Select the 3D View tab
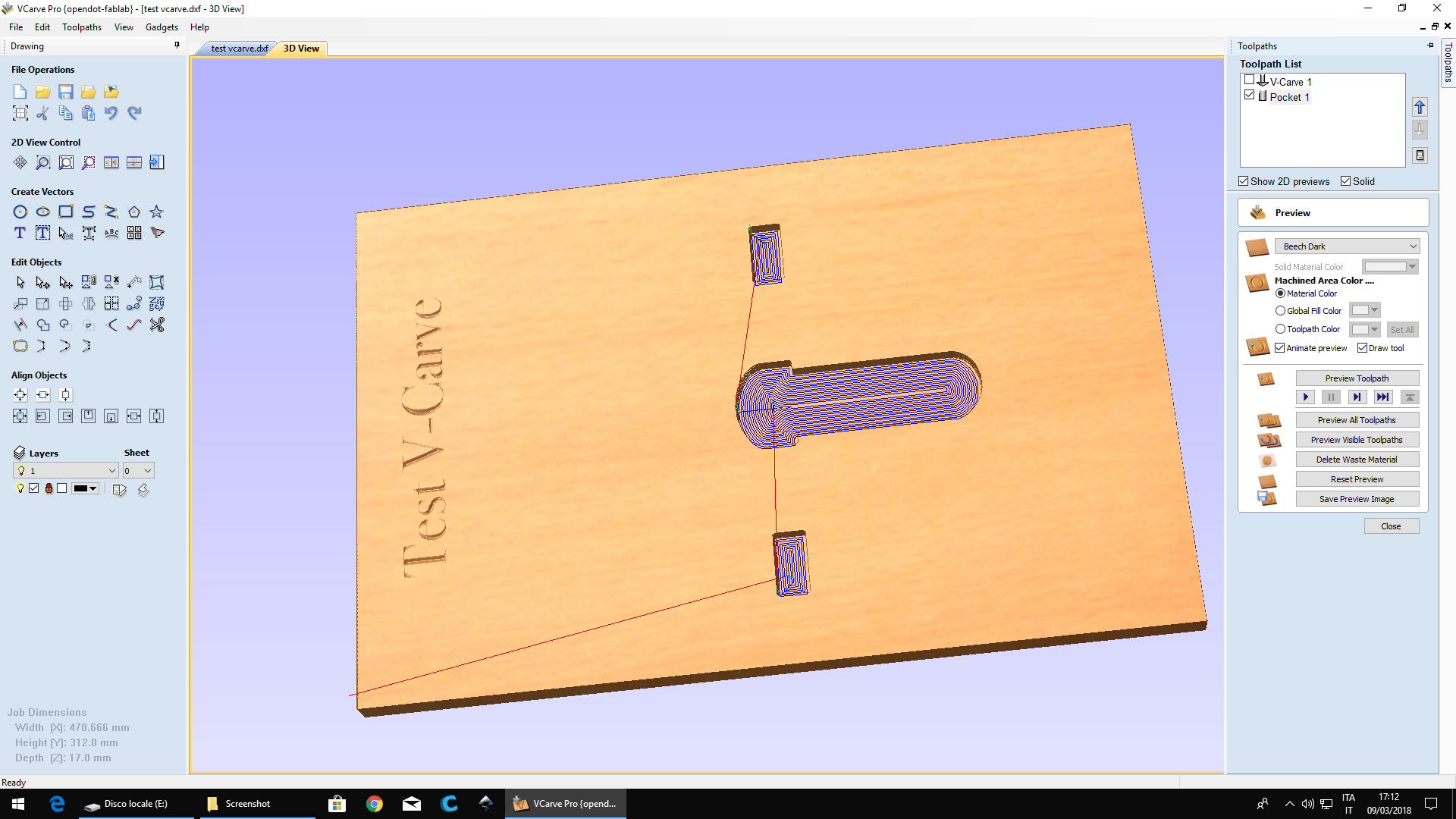This screenshot has height=819, width=1456. pyautogui.click(x=301, y=49)
